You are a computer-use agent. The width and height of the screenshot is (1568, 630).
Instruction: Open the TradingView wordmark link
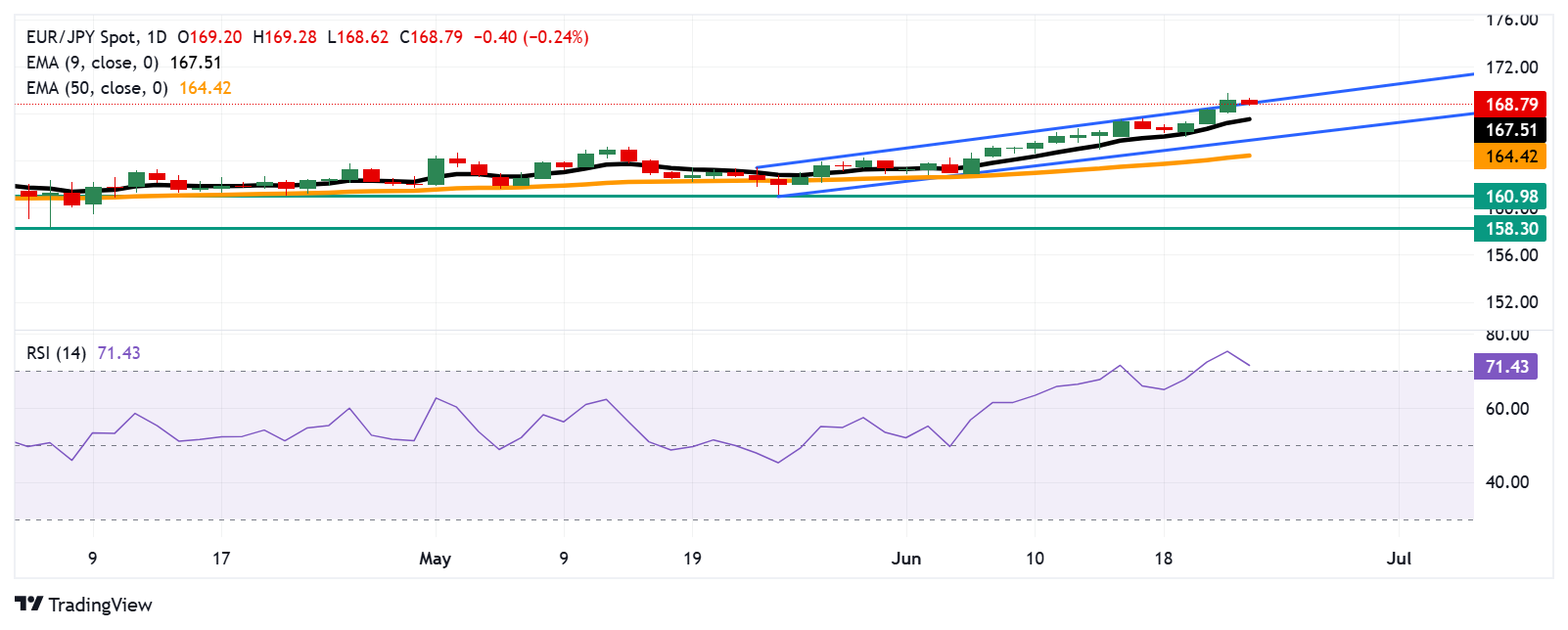(100, 605)
